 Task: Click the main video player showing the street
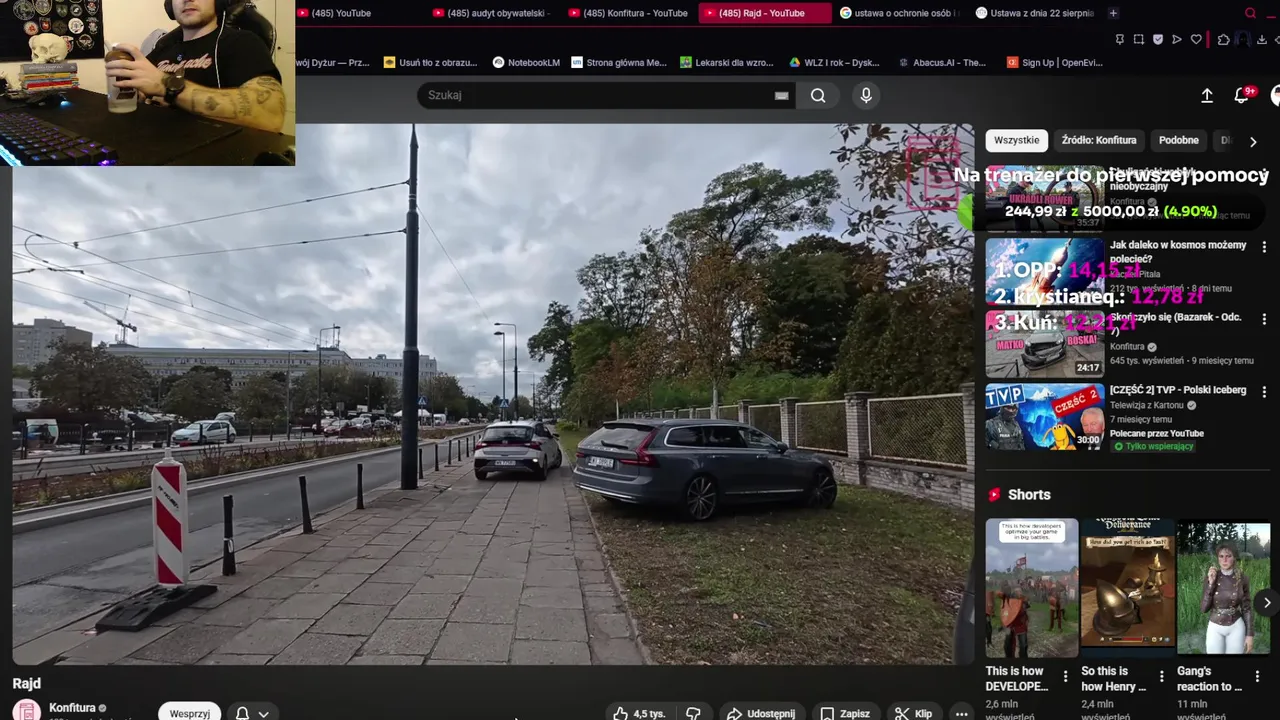coord(493,394)
